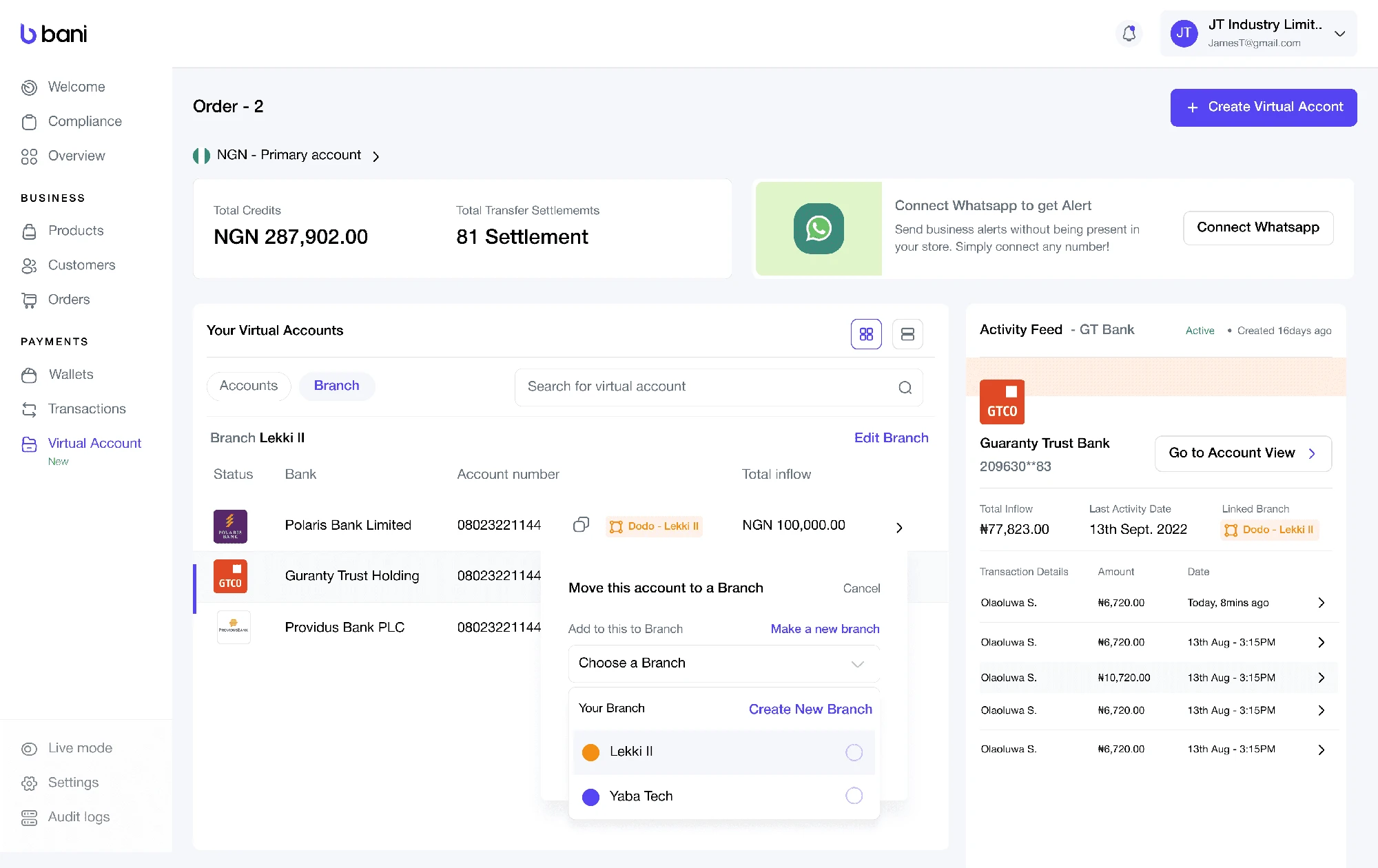Viewport: 1378px width, 868px height.
Task: Select Providus Bank PLC row text
Action: pos(344,628)
